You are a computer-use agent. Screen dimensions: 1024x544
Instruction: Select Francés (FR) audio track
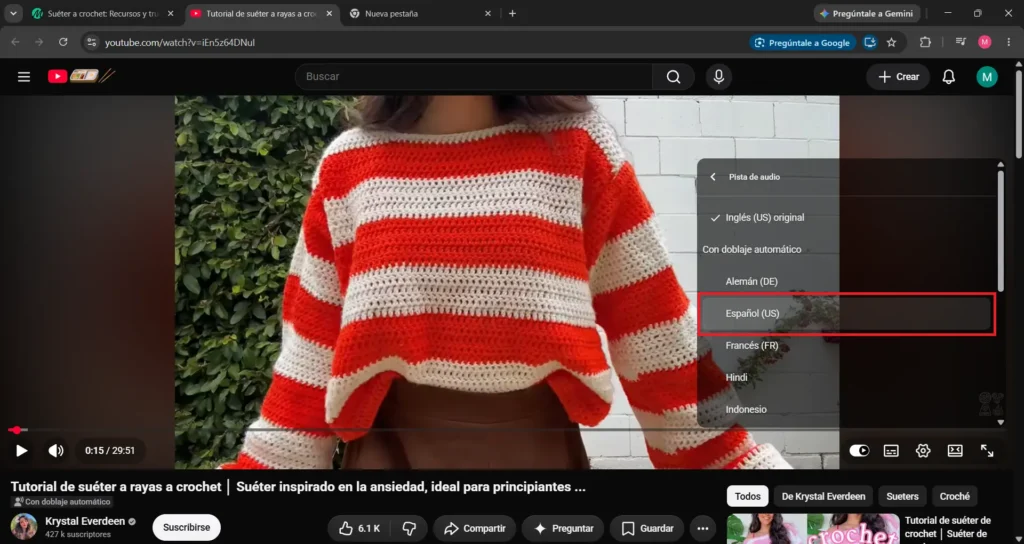point(846,345)
